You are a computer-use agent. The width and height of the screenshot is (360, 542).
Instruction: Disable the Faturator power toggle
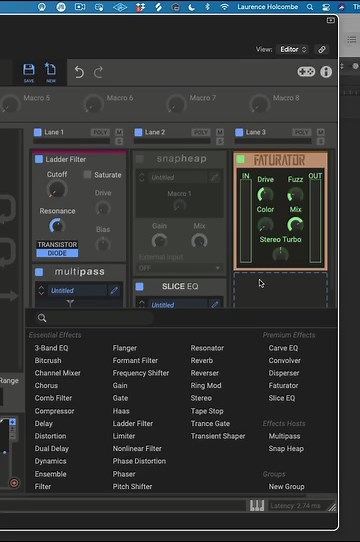[240, 159]
